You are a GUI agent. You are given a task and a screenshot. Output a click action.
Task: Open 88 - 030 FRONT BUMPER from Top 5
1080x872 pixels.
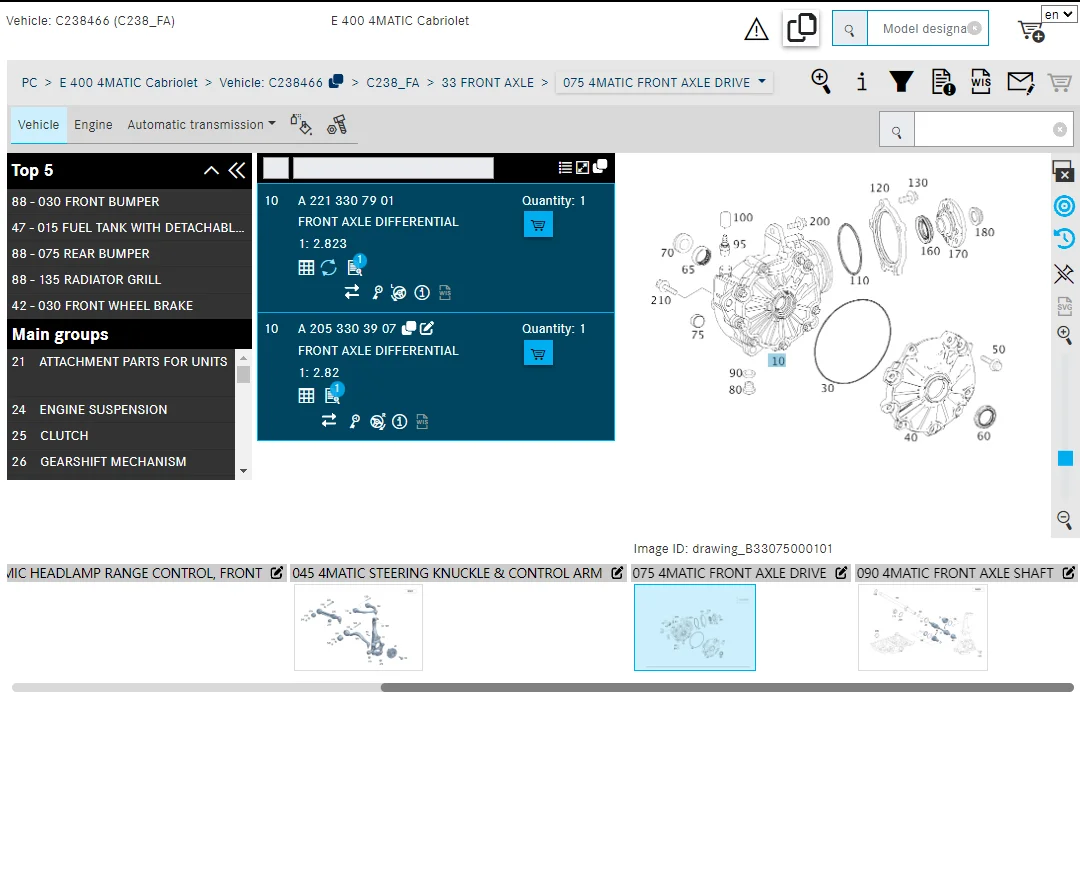coord(85,202)
